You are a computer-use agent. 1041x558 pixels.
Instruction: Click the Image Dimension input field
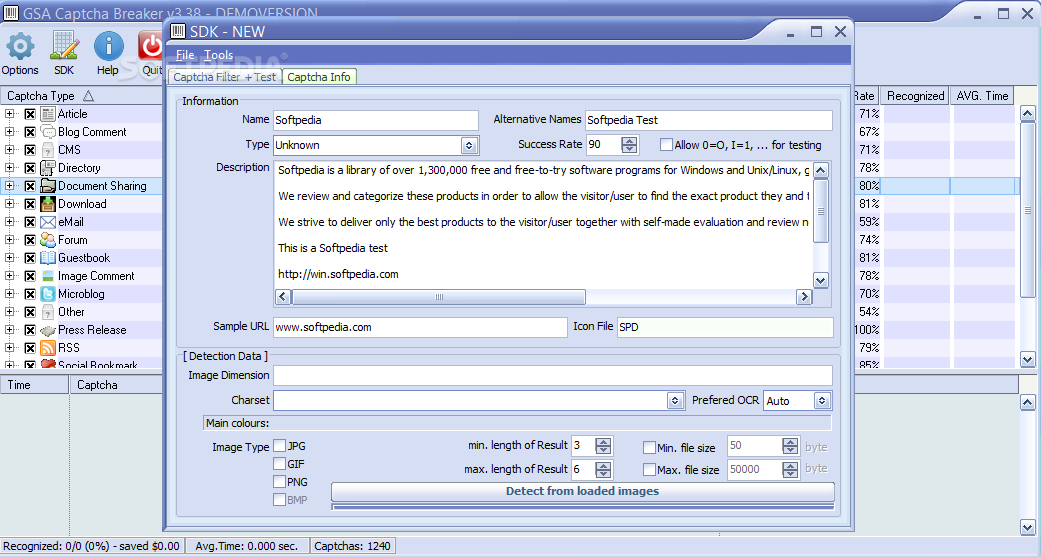click(x=552, y=375)
